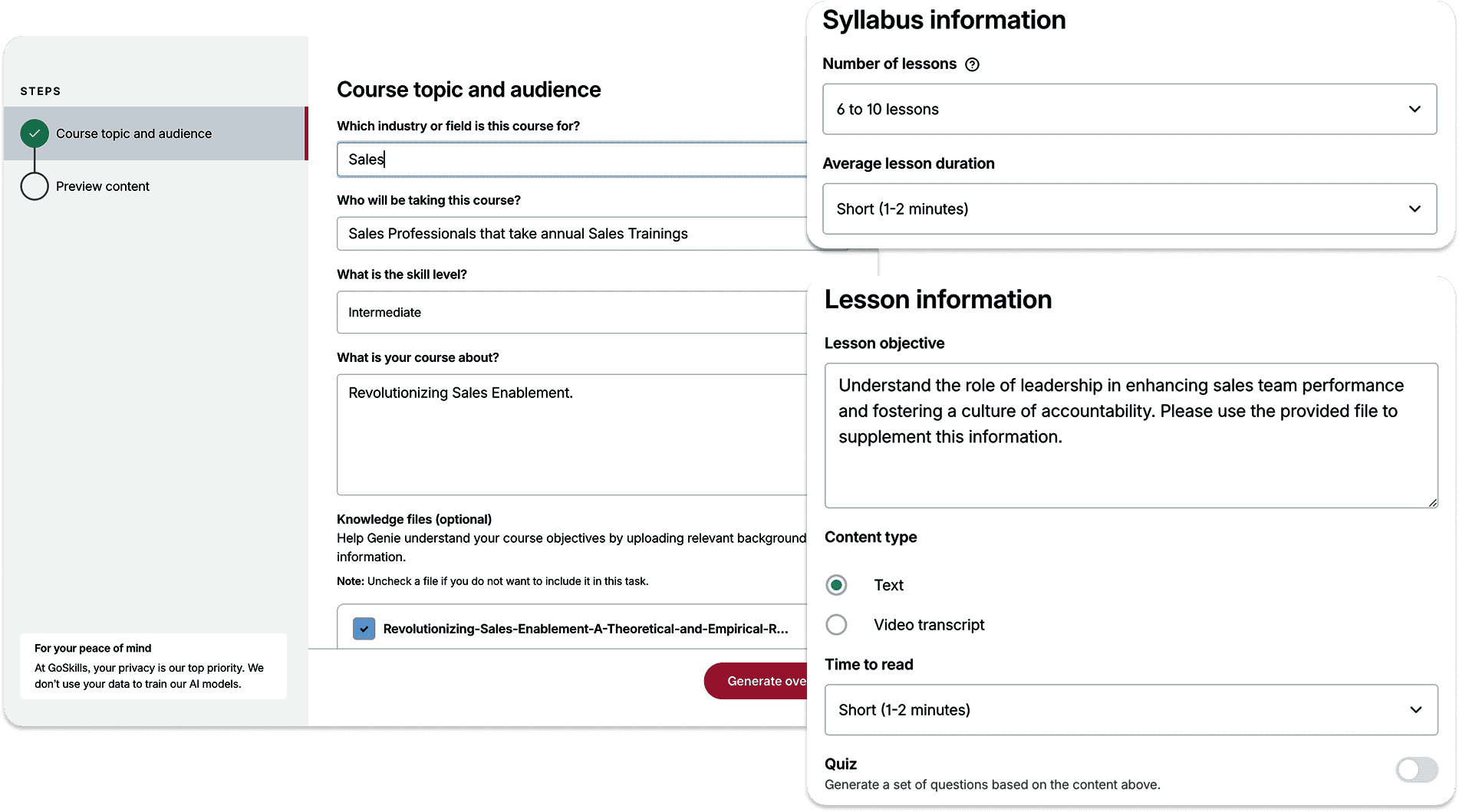Viewport: 1459px width, 812px height.
Task: Enable the Quiz toggle switch
Action: coord(1416,769)
